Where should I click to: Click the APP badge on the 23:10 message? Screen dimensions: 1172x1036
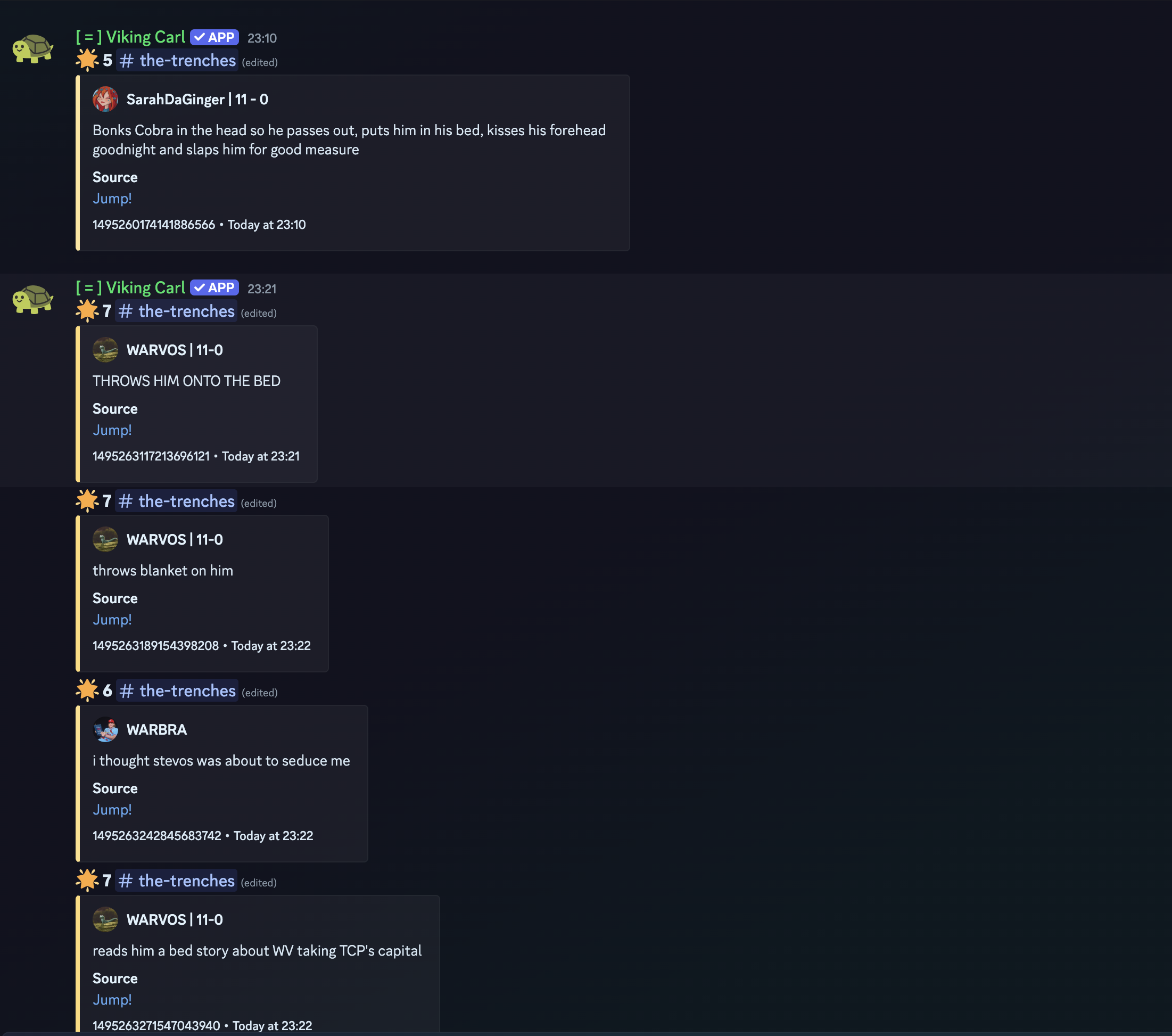(214, 38)
